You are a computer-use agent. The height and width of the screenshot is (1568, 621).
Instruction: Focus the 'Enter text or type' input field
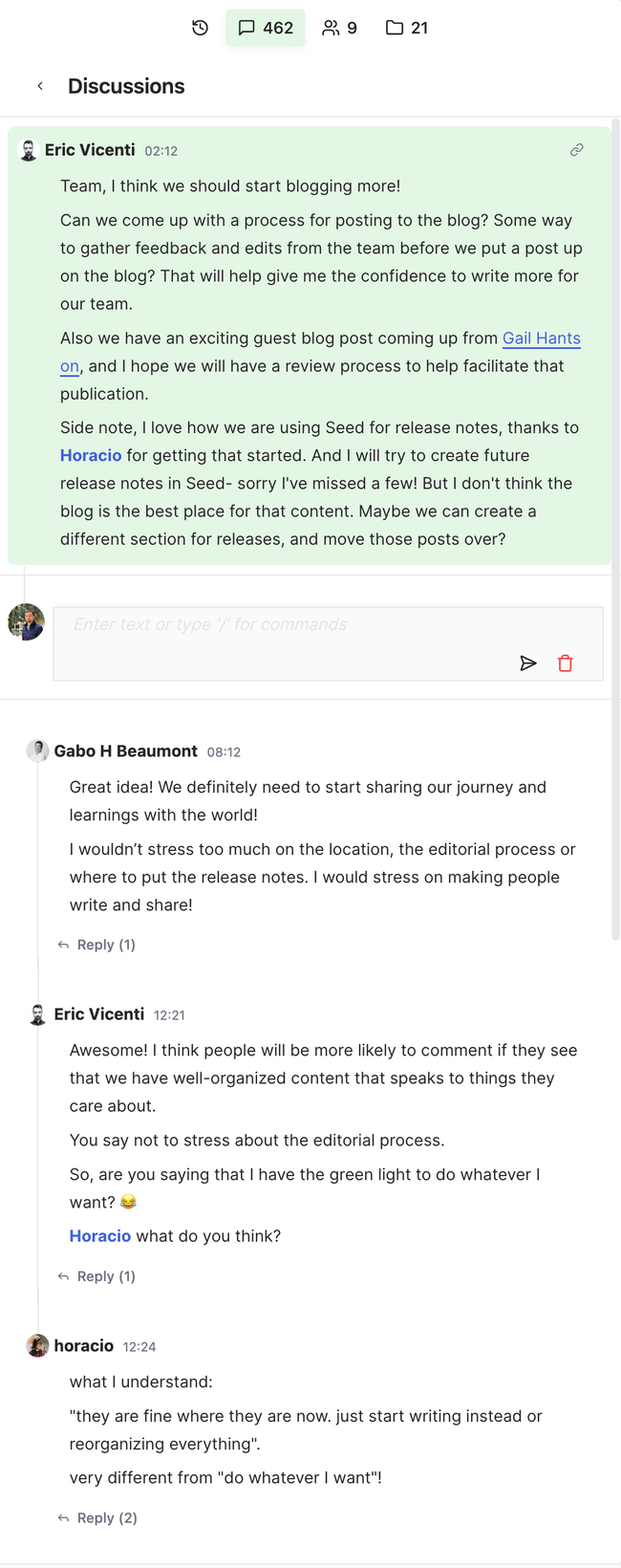tap(287, 625)
